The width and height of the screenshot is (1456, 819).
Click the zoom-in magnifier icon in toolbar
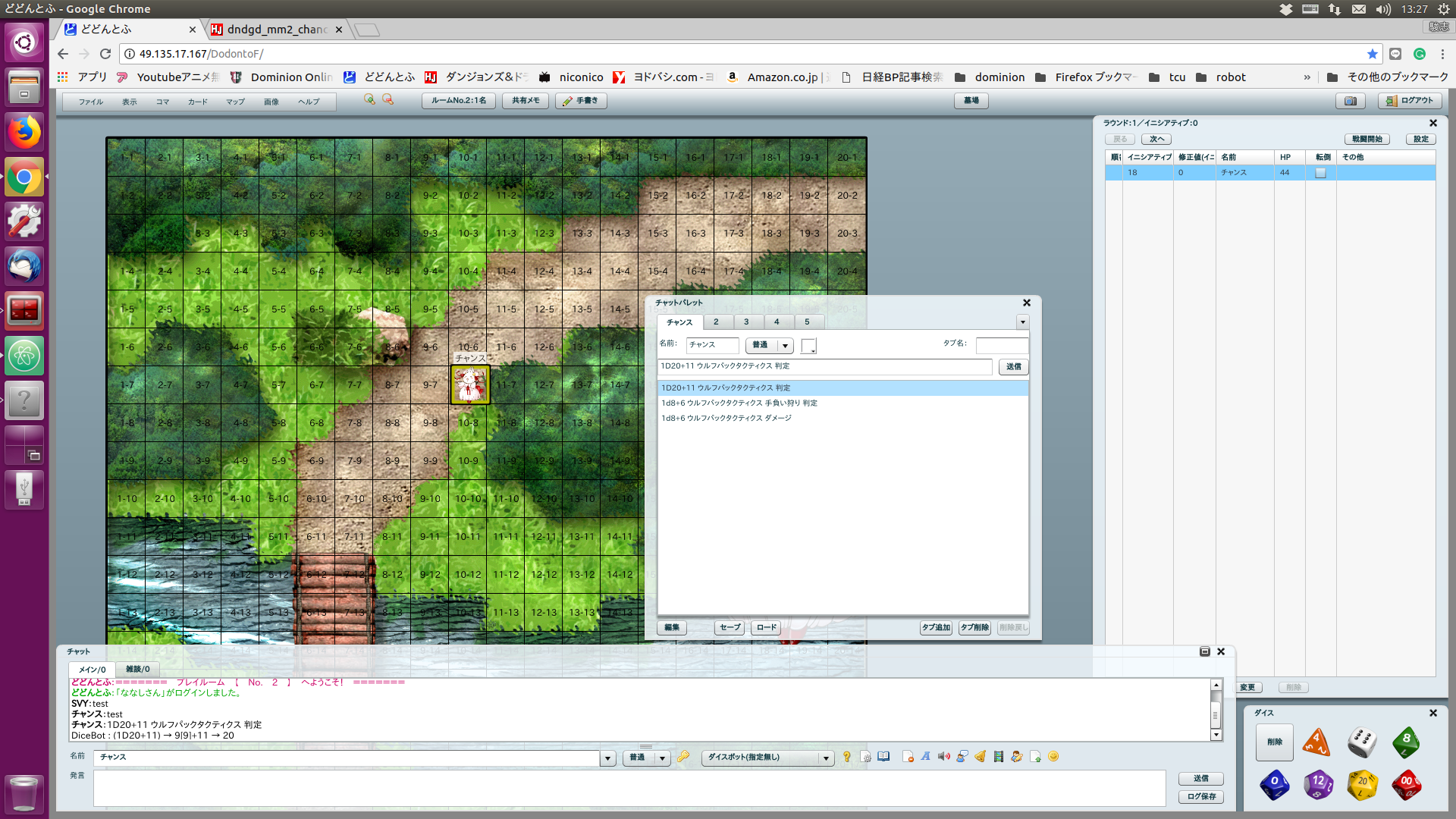point(369,100)
